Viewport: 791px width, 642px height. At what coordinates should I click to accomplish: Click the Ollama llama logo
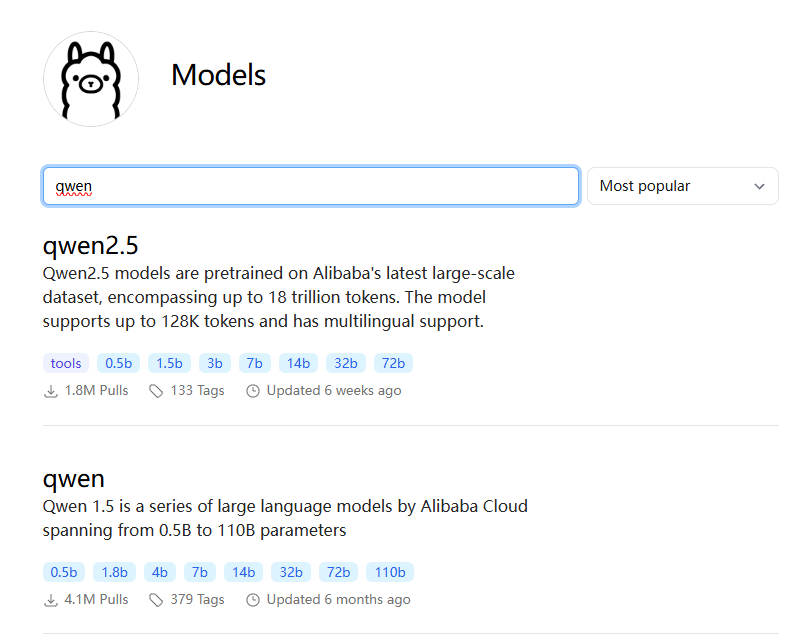[x=90, y=79]
